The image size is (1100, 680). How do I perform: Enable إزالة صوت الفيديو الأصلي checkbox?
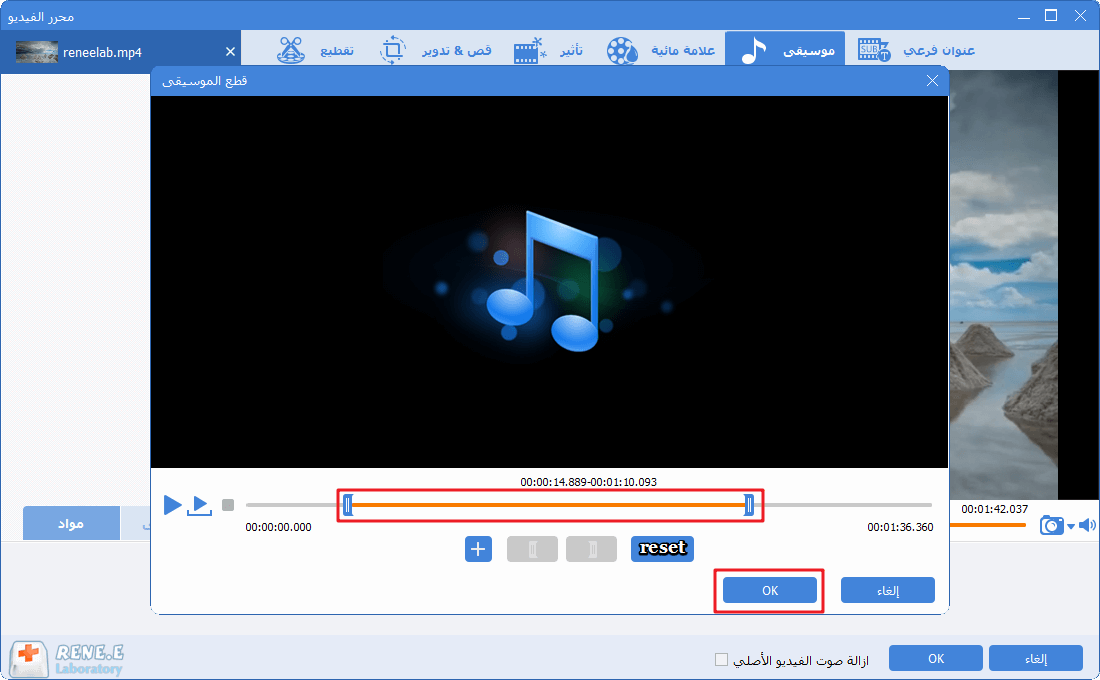coord(721,660)
